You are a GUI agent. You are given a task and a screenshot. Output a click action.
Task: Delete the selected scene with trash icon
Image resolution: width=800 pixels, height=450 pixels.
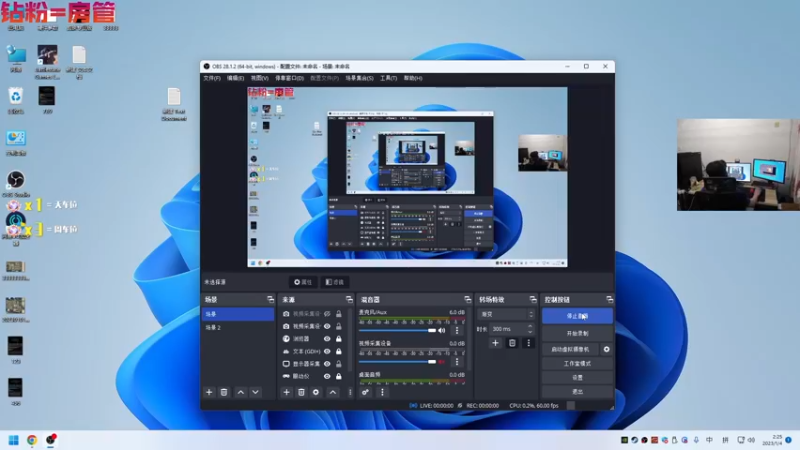223,392
